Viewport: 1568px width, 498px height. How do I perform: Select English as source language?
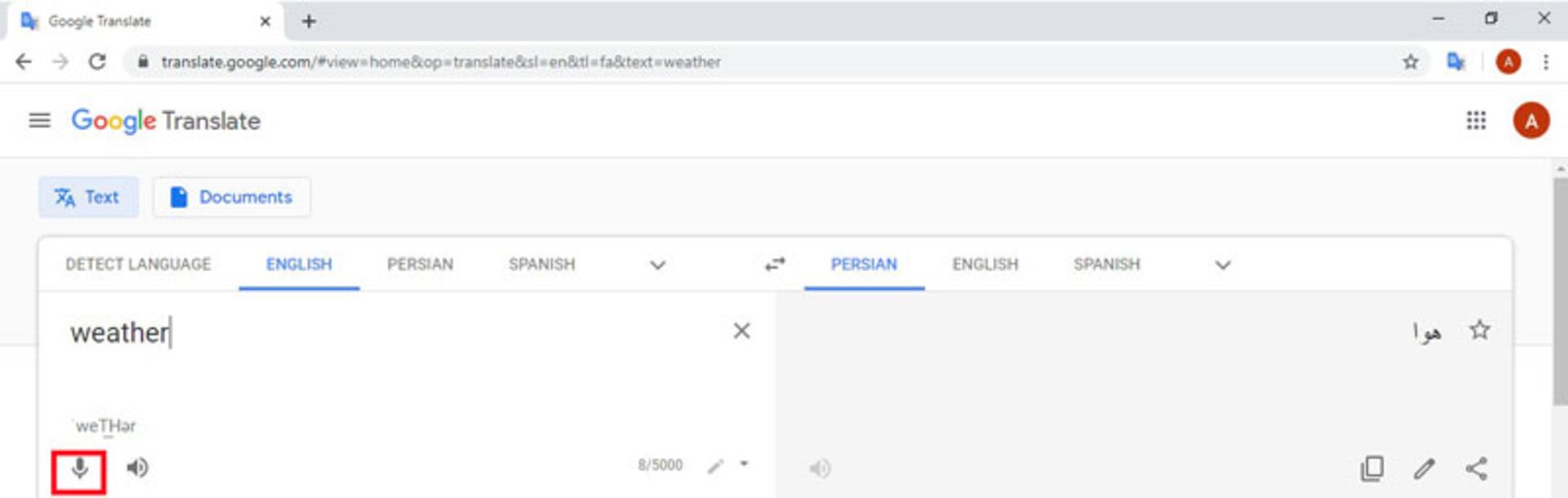tap(299, 264)
